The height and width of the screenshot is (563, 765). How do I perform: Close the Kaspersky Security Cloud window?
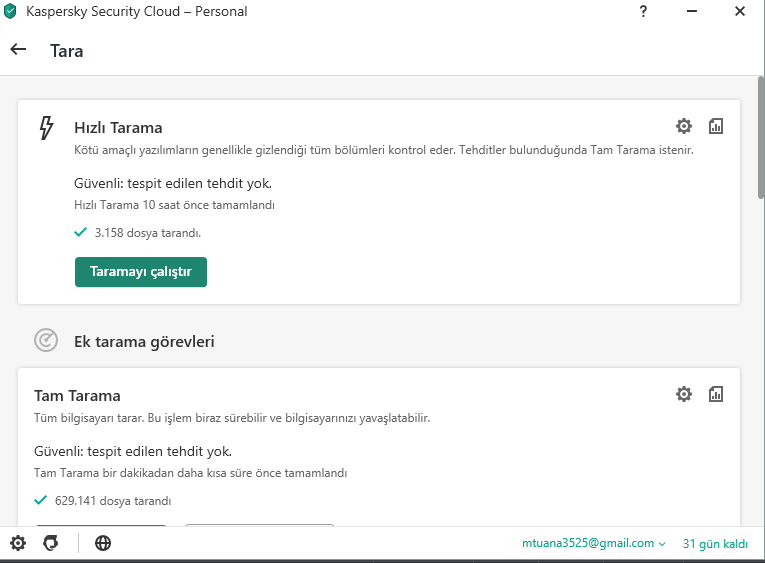tap(740, 11)
